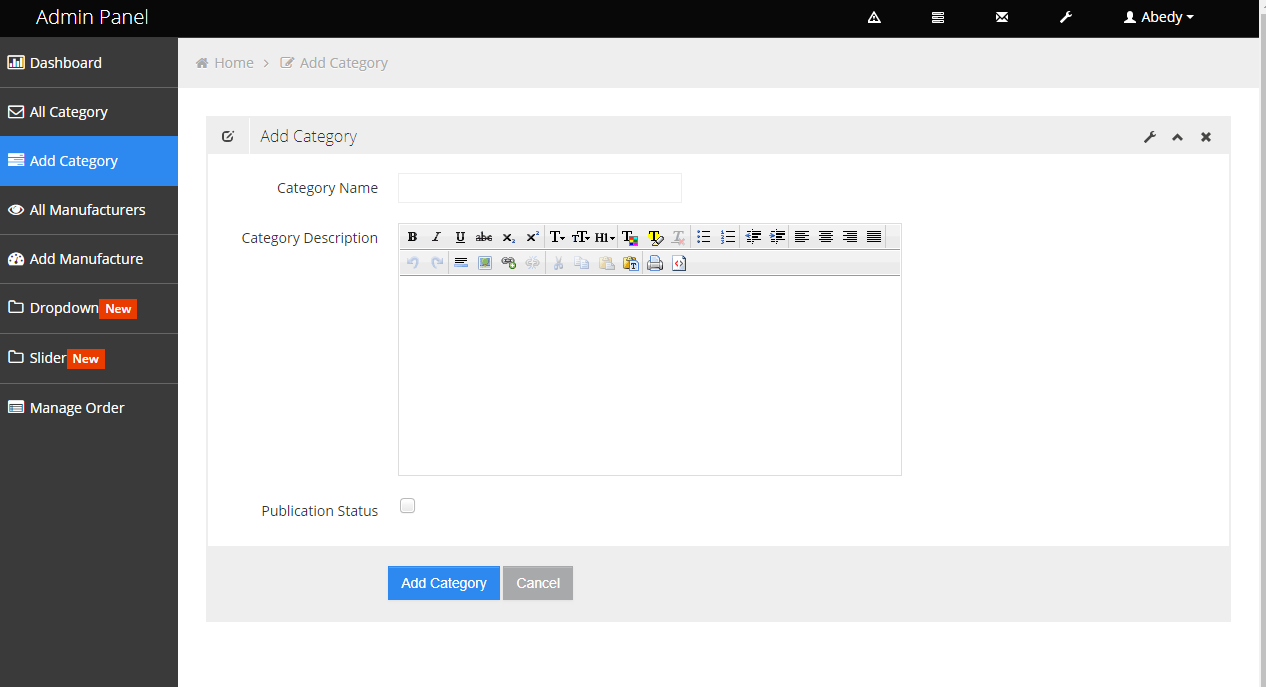
Task: Select Add Category in the sidebar
Action: 89,161
